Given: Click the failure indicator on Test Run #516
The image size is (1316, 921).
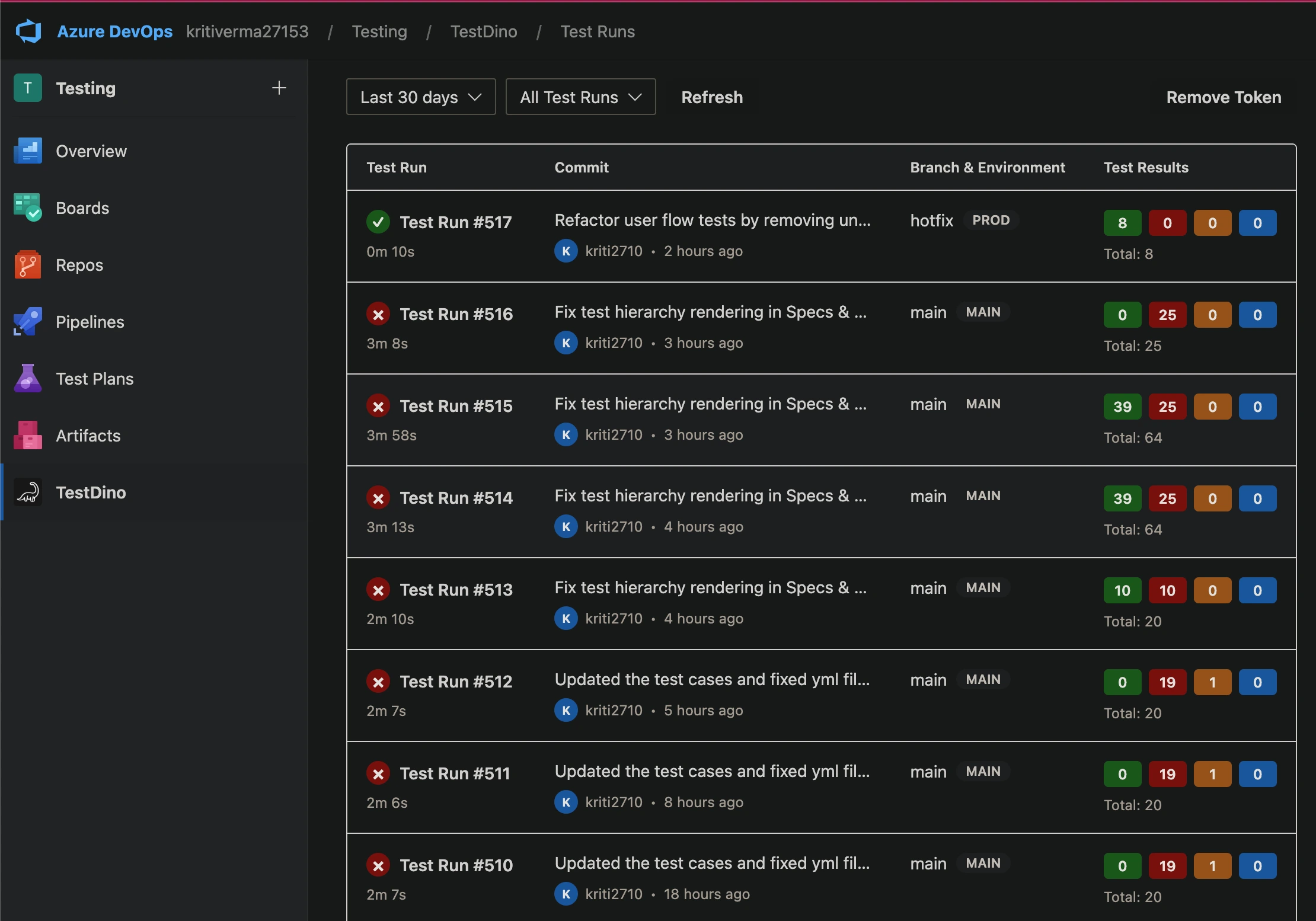Looking at the screenshot, I should point(378,314).
